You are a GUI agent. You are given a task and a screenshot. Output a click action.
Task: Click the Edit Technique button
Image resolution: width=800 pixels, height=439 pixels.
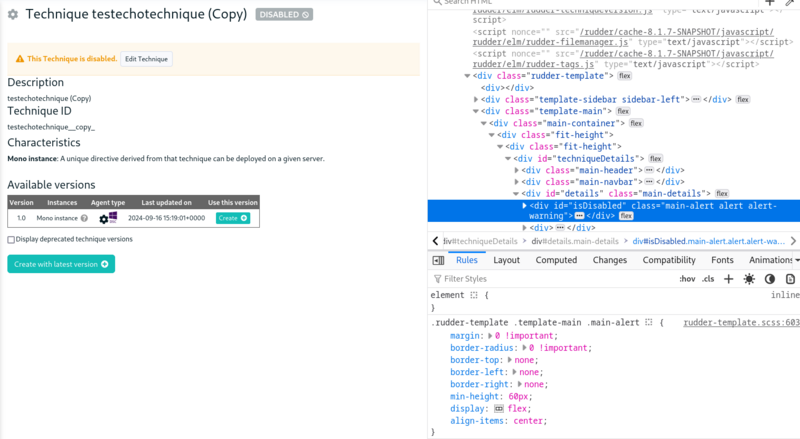click(146, 59)
